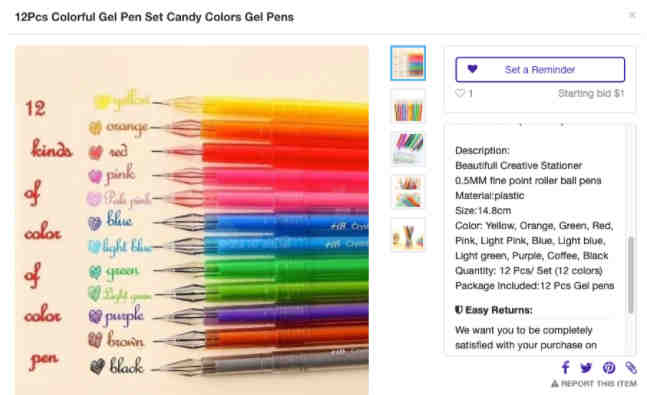The width and height of the screenshot is (647, 395).
Task: Click the Starting bid $1 text
Action: point(591,93)
